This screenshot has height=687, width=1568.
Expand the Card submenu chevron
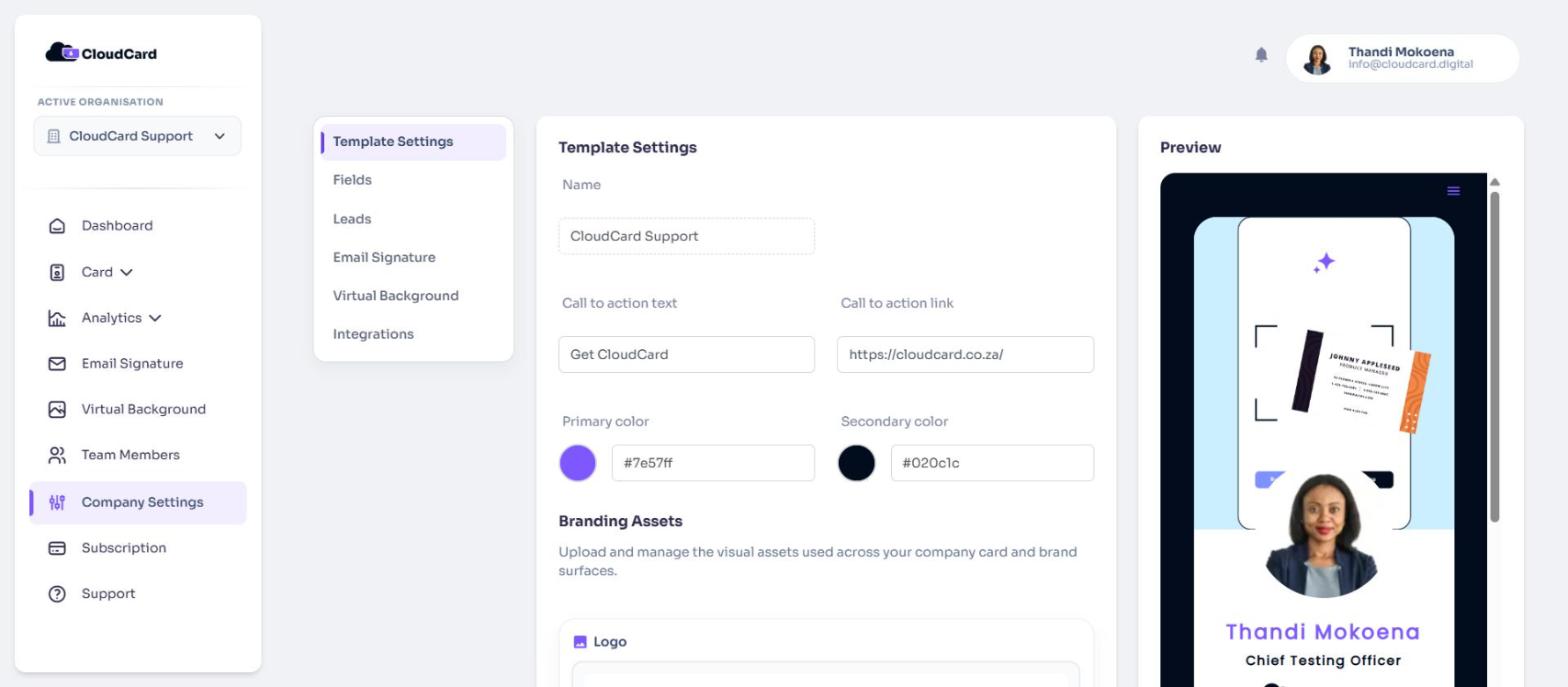(126, 272)
